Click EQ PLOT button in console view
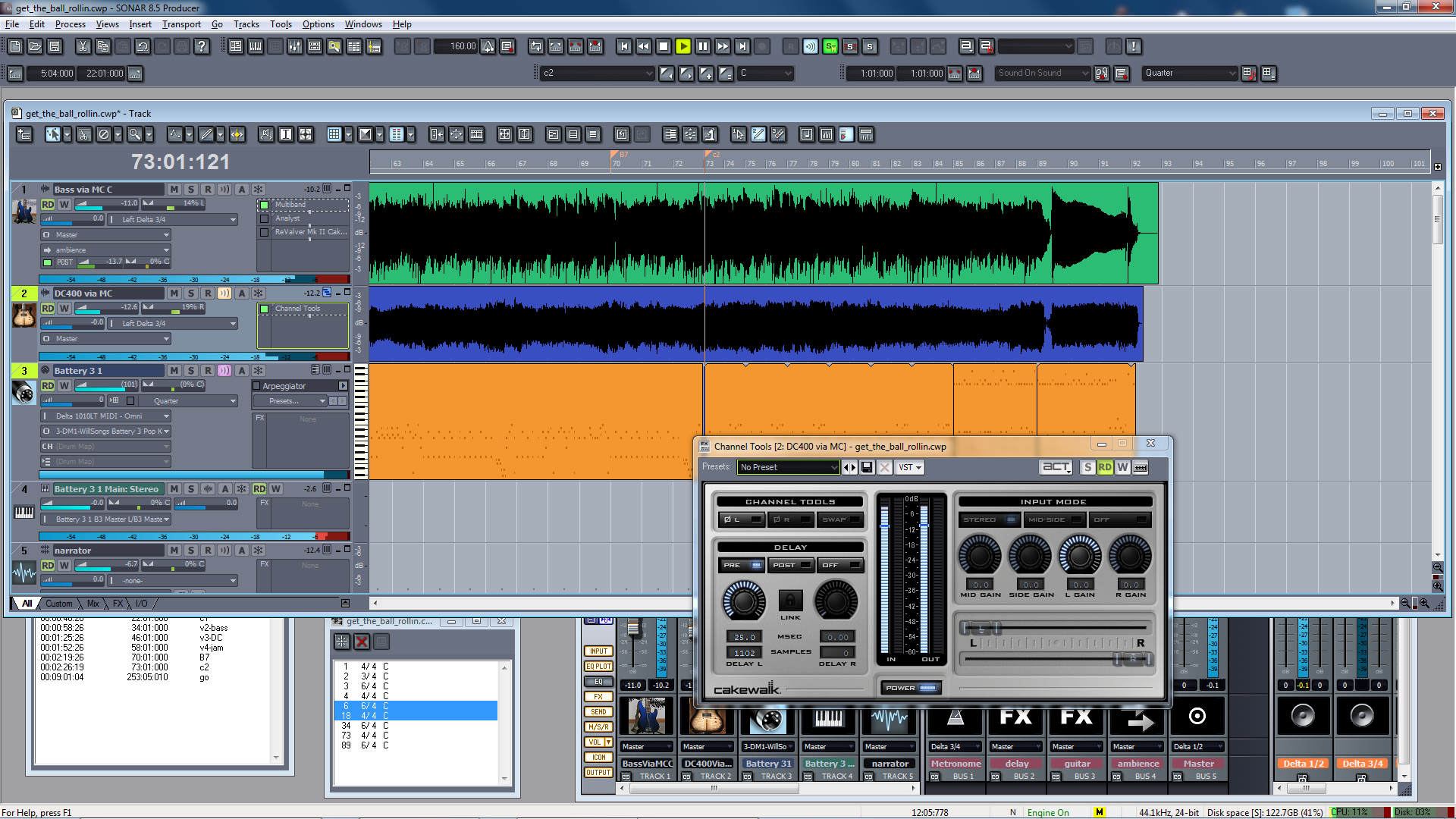This screenshot has height=819, width=1456. click(598, 667)
